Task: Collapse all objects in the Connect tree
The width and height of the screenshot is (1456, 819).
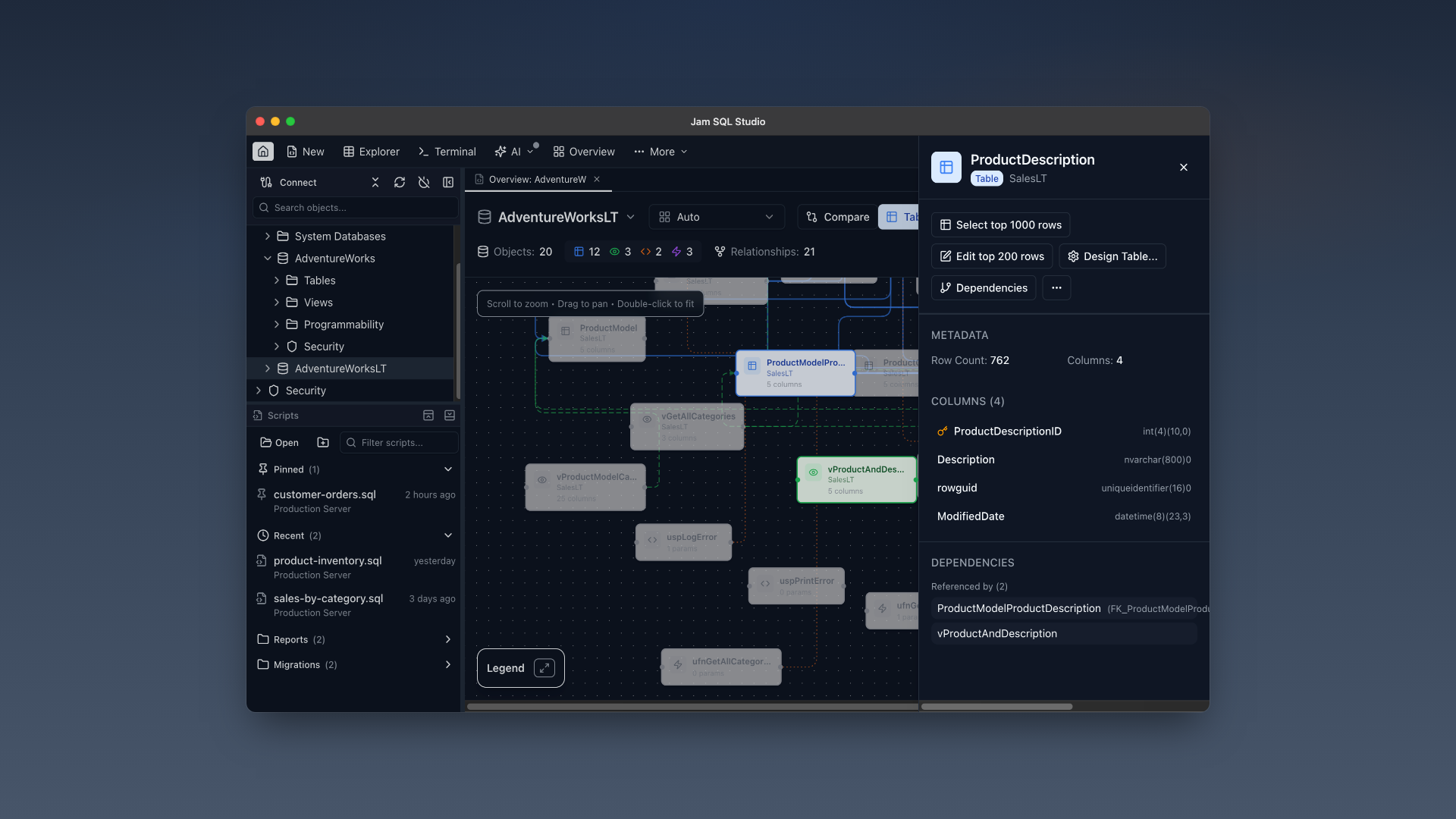Action: click(x=375, y=182)
